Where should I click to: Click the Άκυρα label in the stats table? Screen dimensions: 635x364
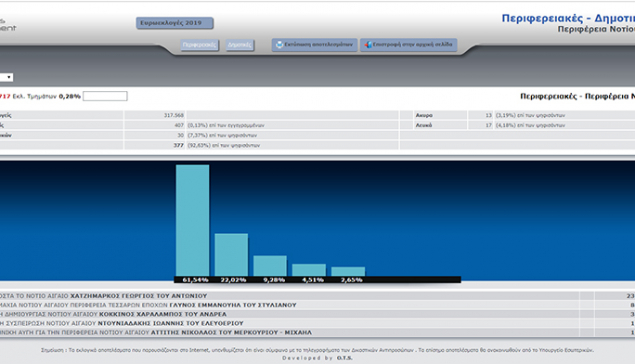[x=424, y=115]
